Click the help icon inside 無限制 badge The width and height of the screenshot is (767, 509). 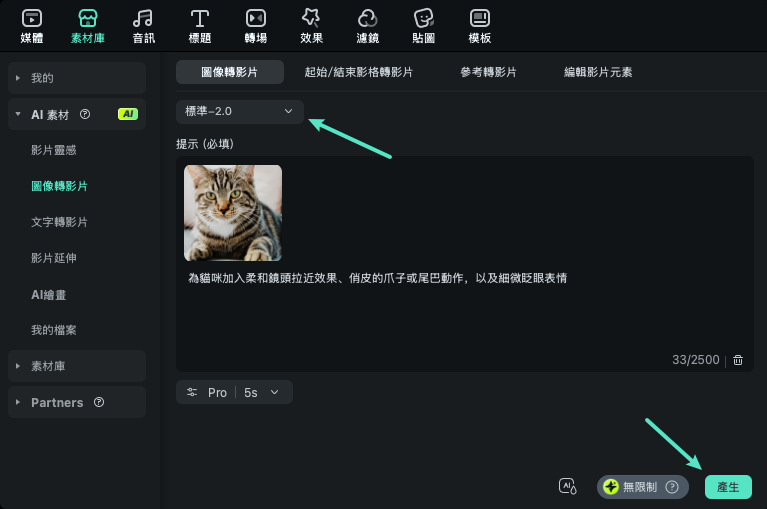(x=672, y=487)
